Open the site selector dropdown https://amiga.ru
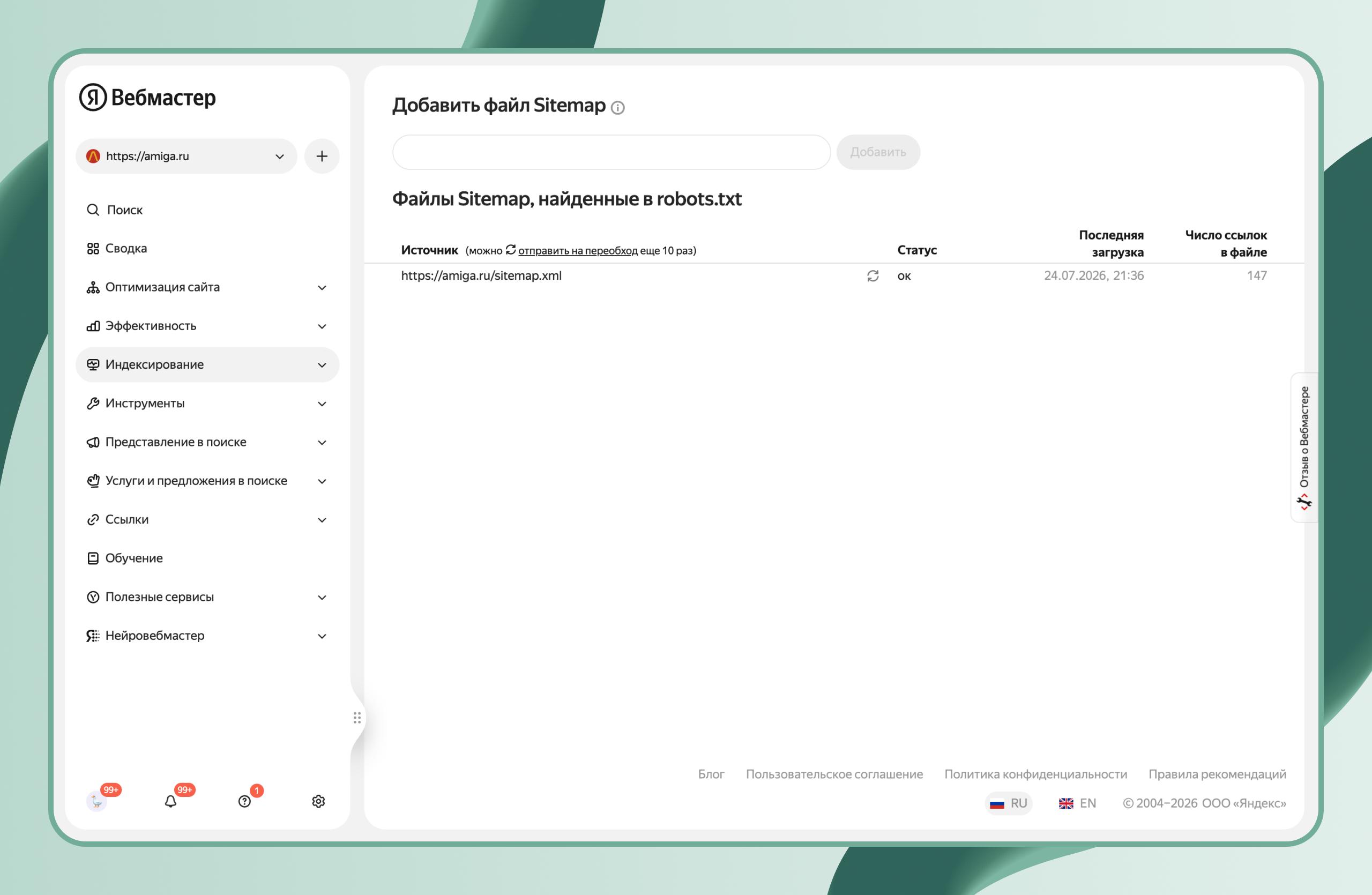 tap(186, 156)
